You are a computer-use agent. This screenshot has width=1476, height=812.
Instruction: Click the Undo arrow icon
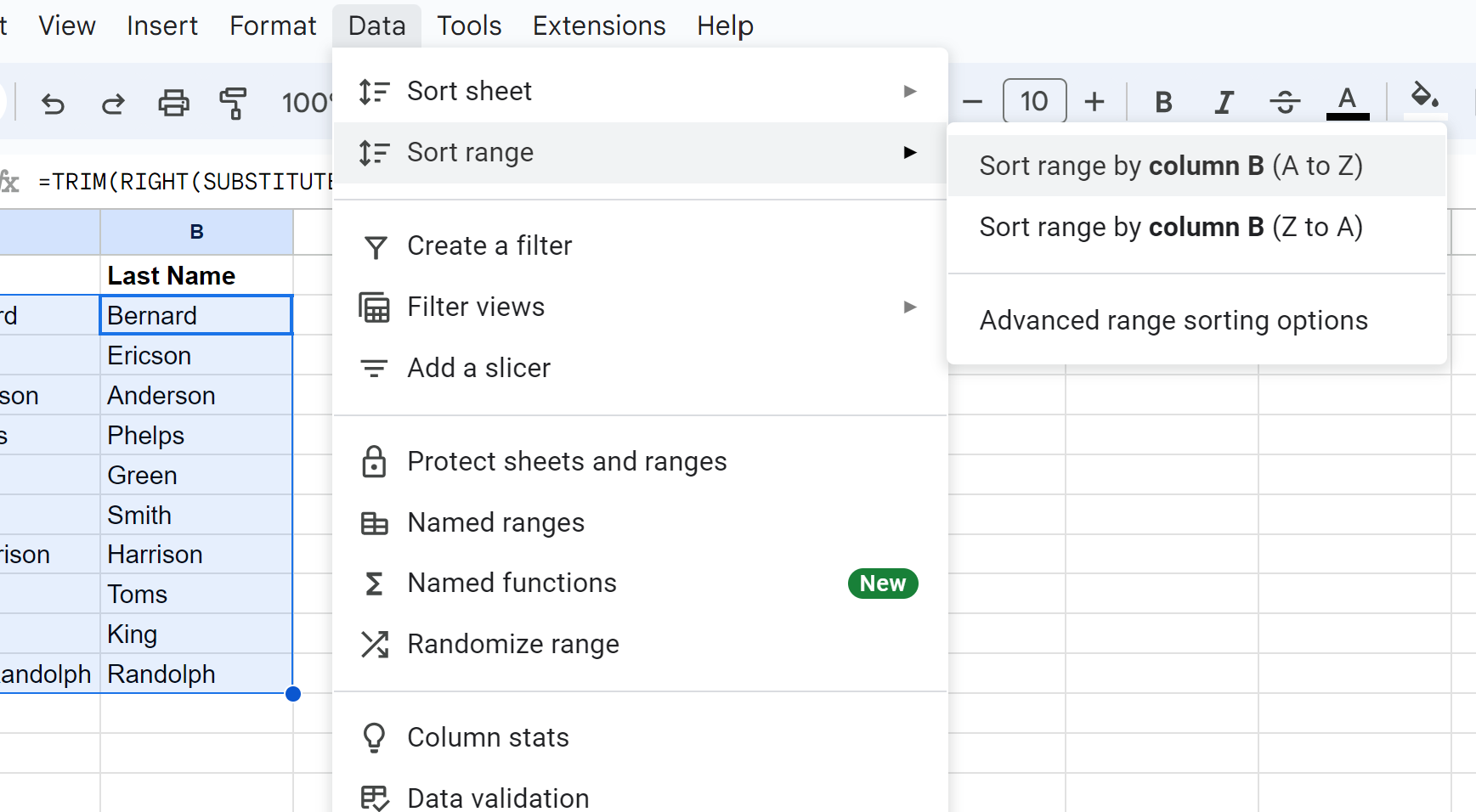[53, 104]
